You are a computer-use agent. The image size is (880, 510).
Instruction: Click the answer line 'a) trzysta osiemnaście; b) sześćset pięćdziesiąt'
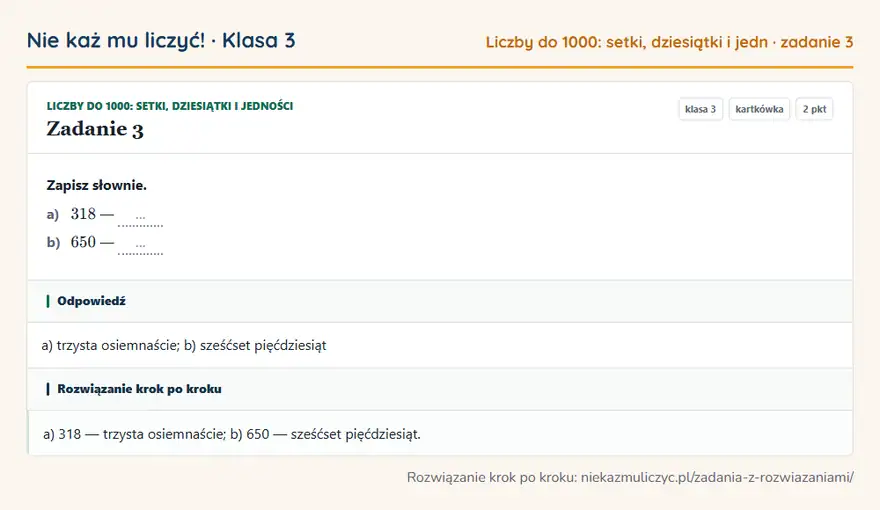(184, 345)
